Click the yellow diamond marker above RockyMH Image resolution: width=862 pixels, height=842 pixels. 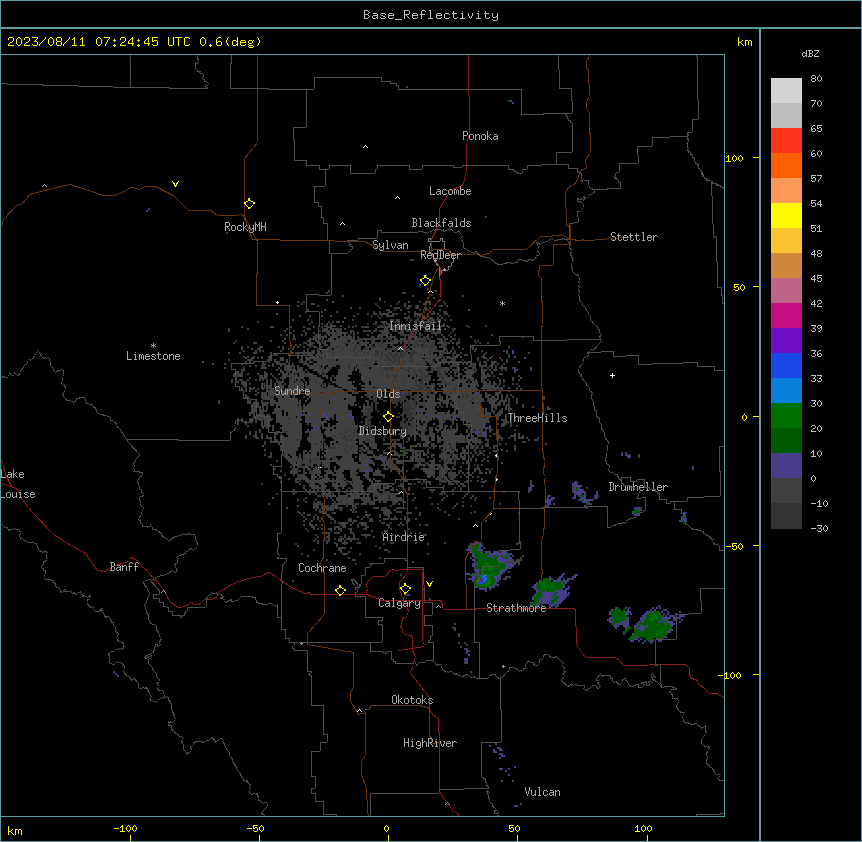click(x=250, y=204)
